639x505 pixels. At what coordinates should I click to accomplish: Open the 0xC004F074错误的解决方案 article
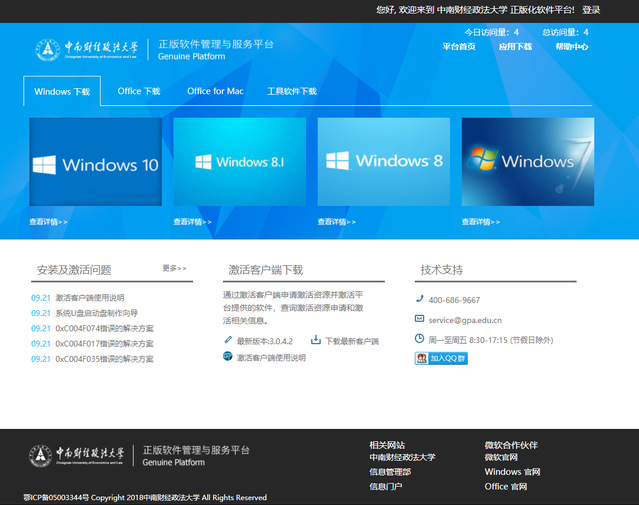point(104,328)
